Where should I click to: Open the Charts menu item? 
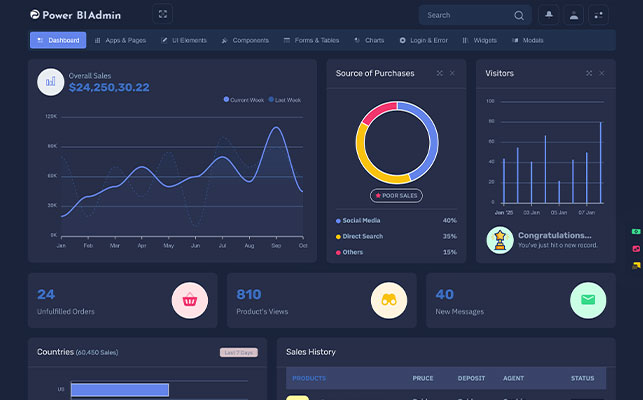point(369,40)
